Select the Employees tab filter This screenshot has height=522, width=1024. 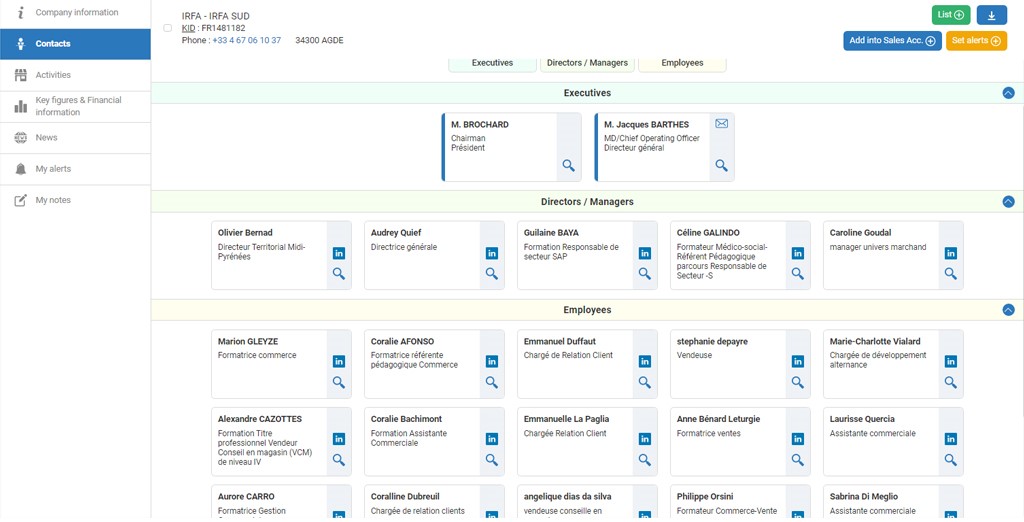tap(682, 63)
